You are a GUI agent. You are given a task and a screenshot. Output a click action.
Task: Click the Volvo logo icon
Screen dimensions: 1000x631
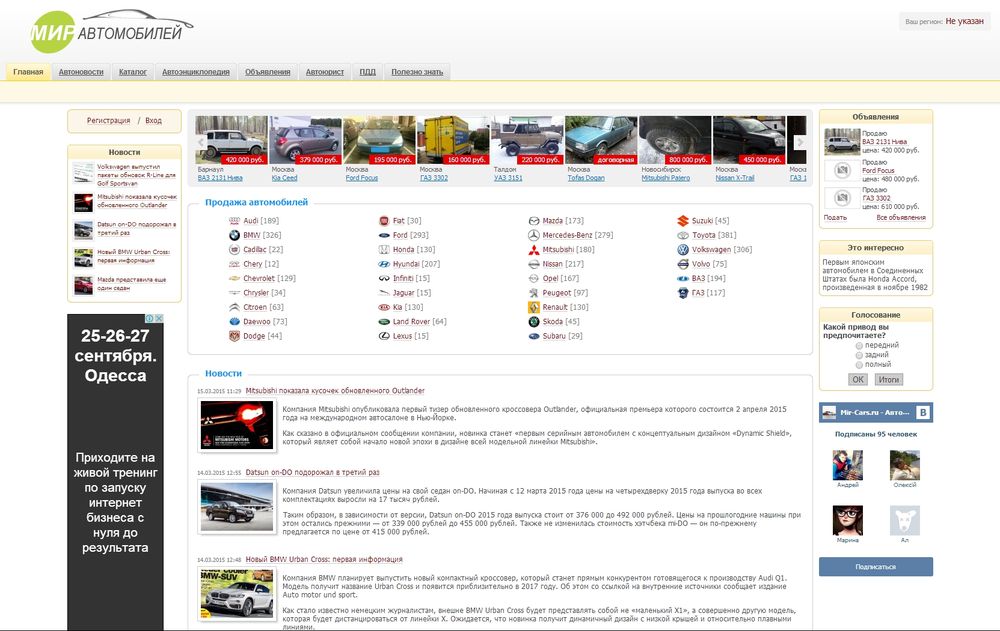[x=683, y=264]
